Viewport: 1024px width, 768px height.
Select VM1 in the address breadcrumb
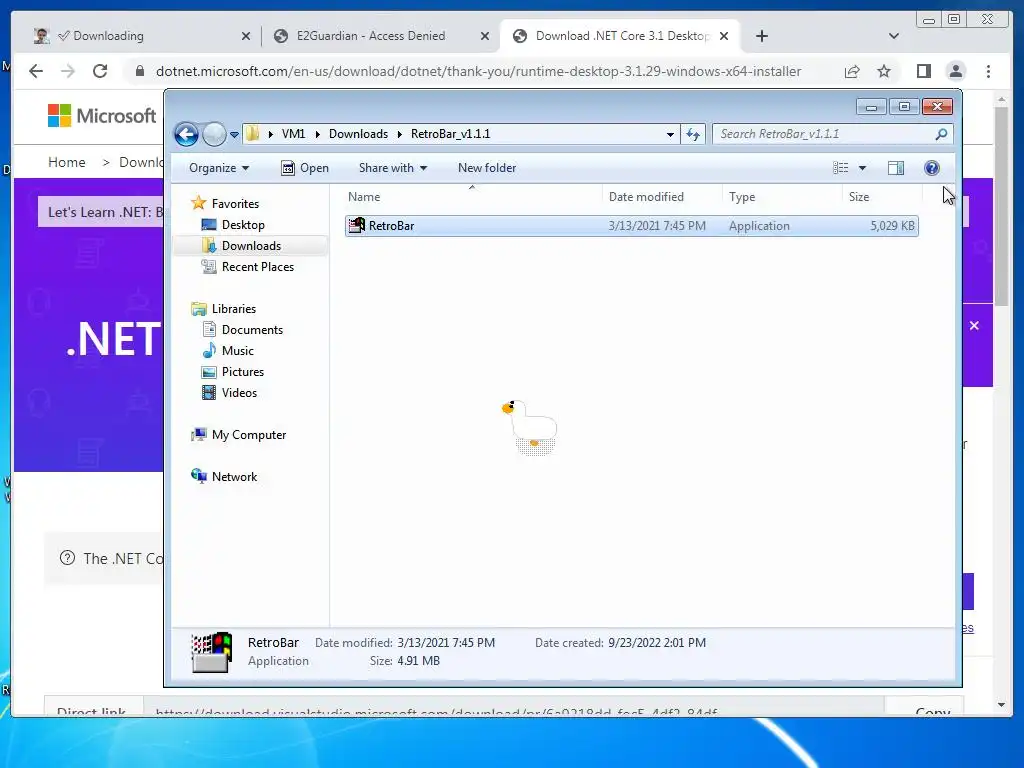tap(293, 134)
